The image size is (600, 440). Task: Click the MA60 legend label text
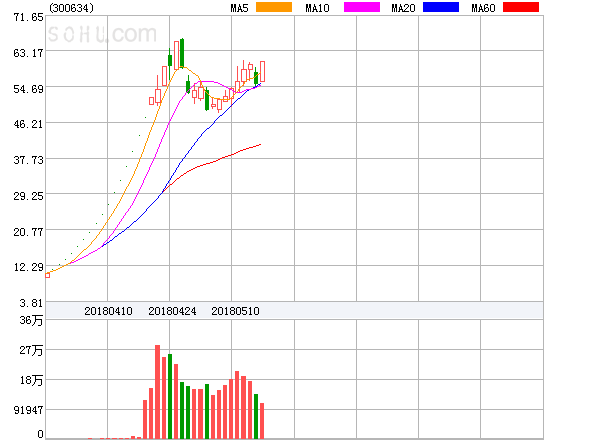point(483,8)
